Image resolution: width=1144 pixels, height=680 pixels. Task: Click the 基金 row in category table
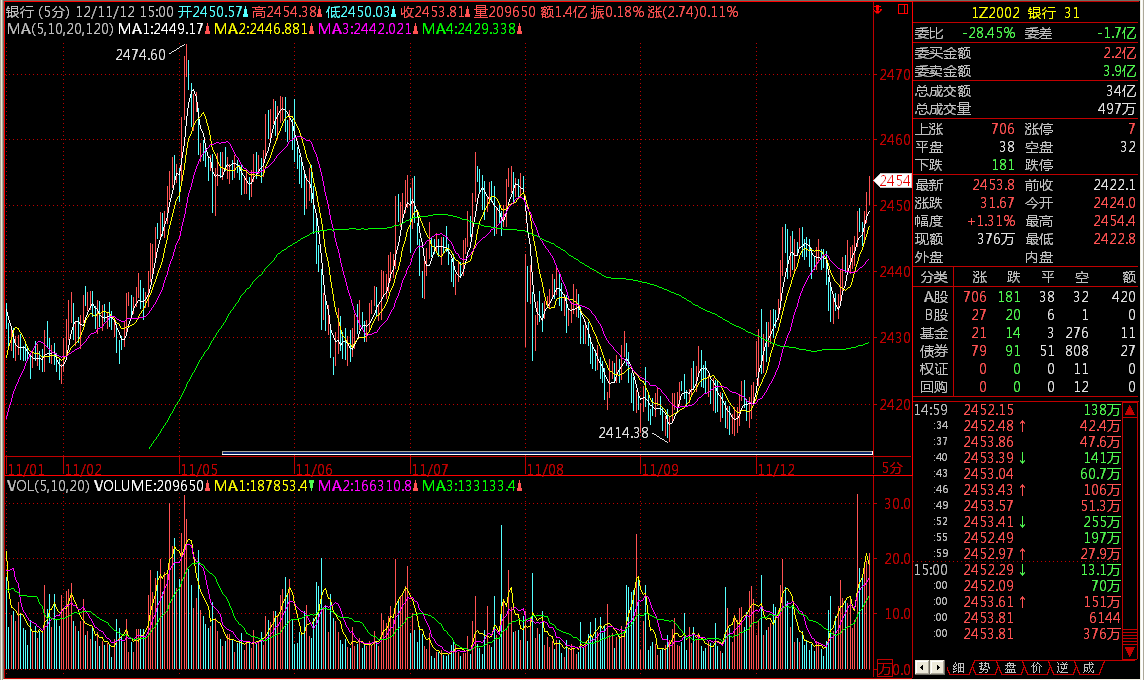(1025, 333)
